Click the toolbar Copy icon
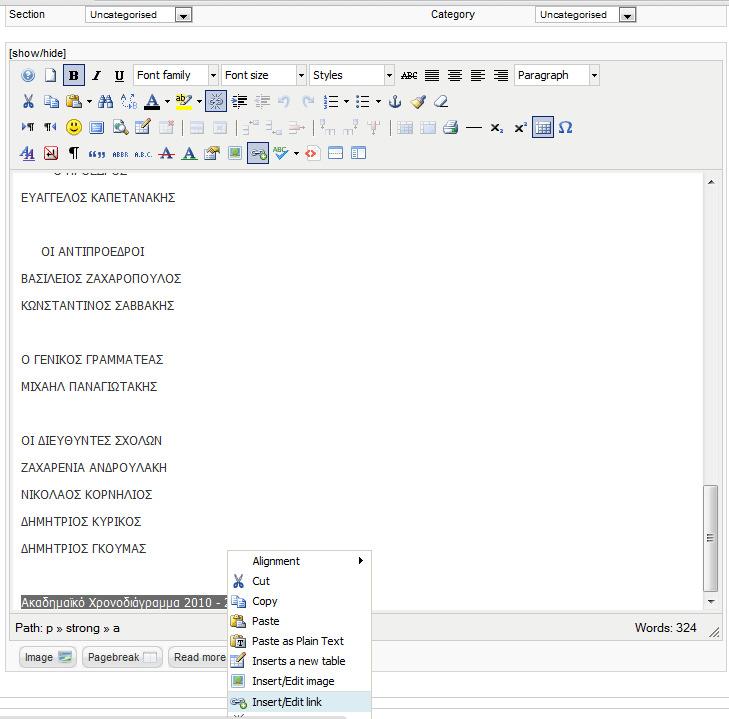 (51, 101)
